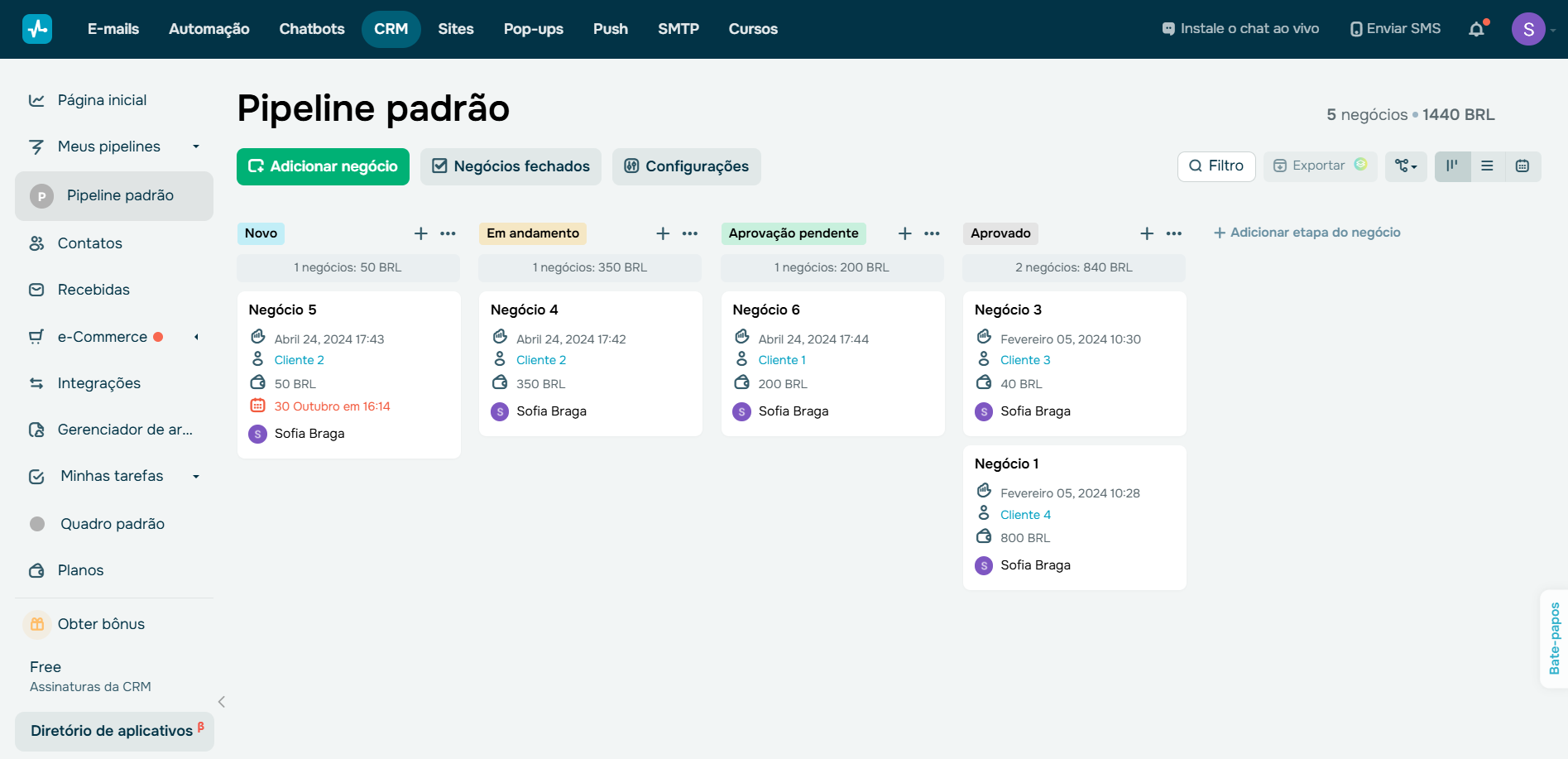This screenshot has height=759, width=1568.
Task: Open Página inicial in sidebar
Action: (x=102, y=100)
